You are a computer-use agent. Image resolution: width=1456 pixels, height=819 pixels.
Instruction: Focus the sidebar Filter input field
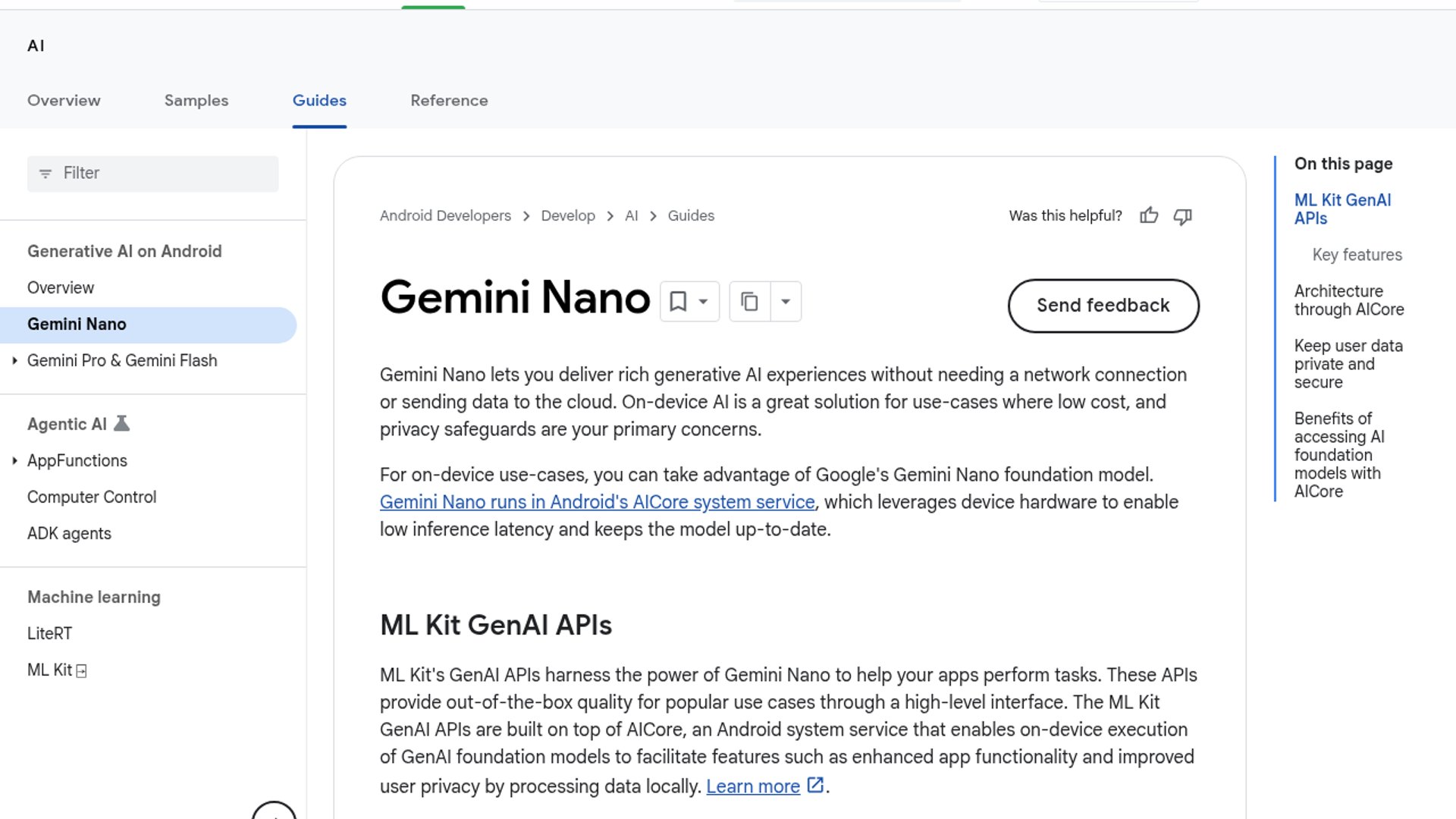[152, 174]
